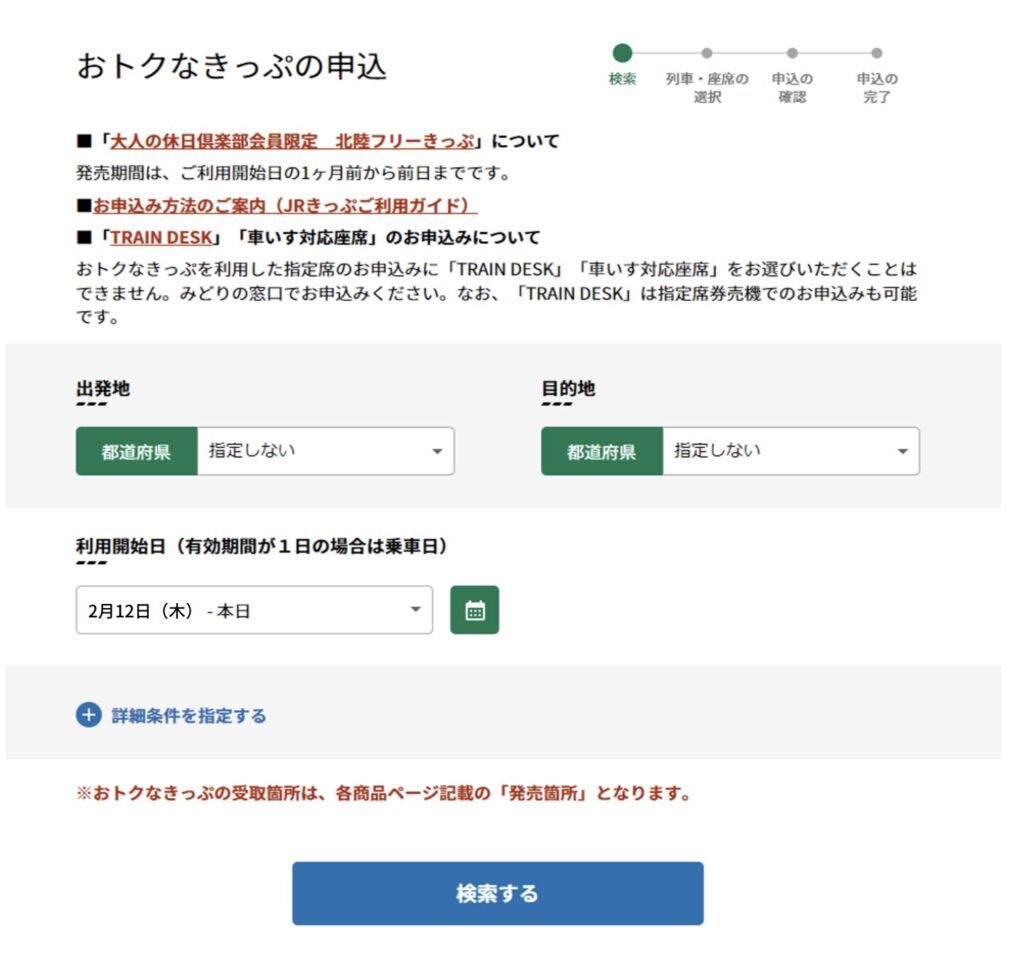
Task: Click the 検索 step indicator dot
Action: pos(622,53)
